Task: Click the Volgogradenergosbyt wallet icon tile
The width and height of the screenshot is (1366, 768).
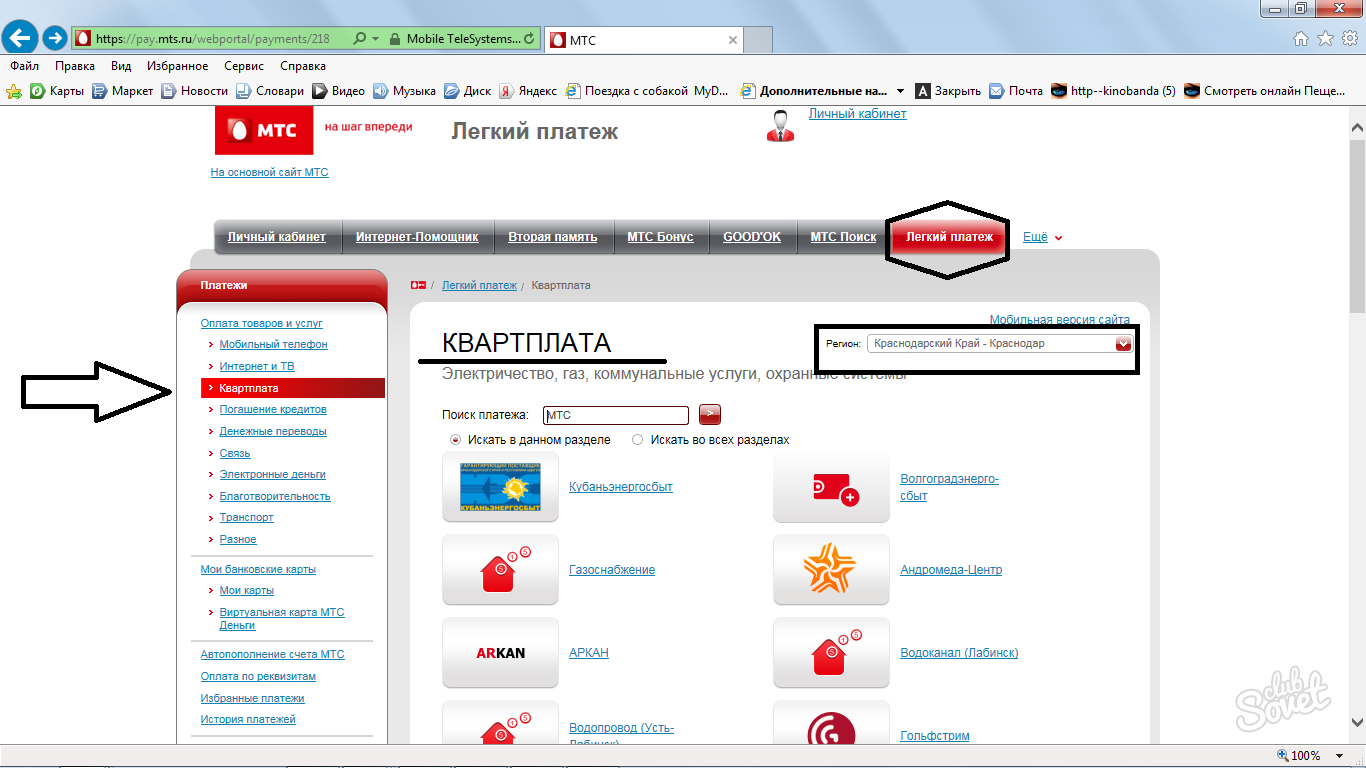Action: click(831, 487)
